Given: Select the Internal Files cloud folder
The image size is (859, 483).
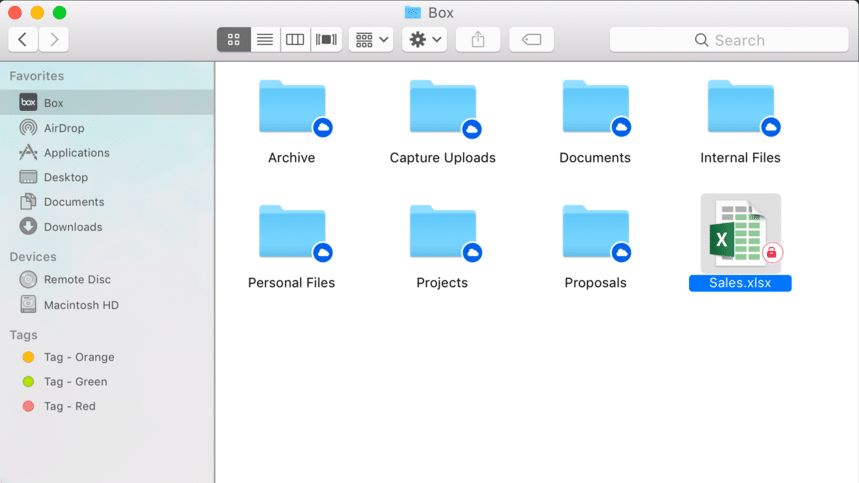Looking at the screenshot, I should coord(740,123).
